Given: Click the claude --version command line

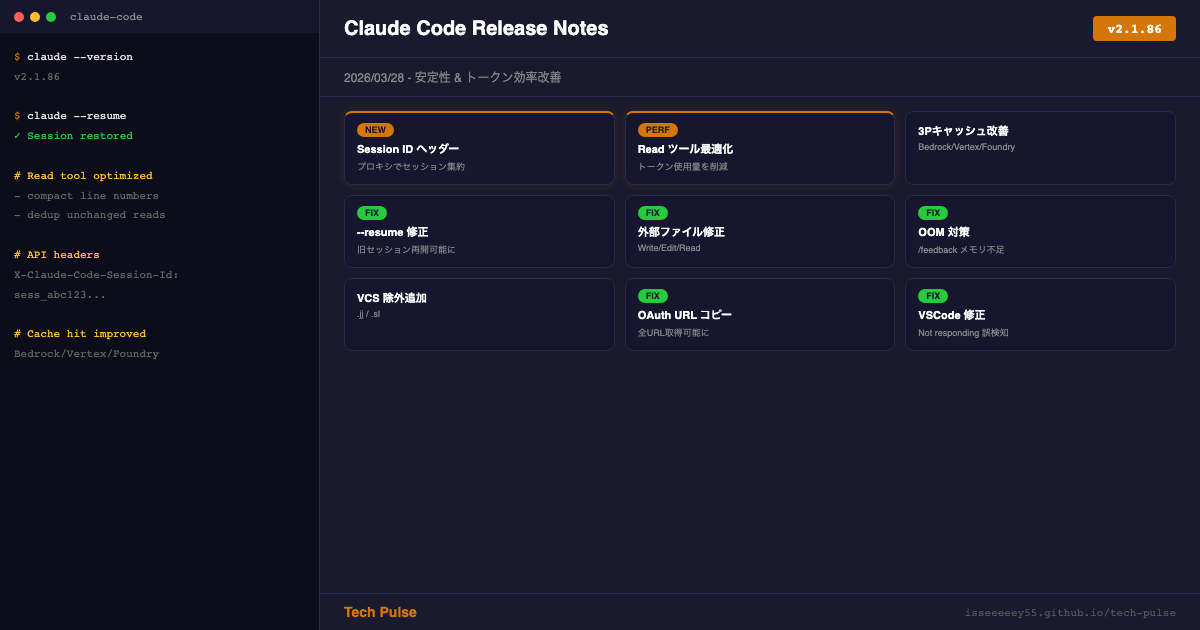Looking at the screenshot, I should coord(79,57).
